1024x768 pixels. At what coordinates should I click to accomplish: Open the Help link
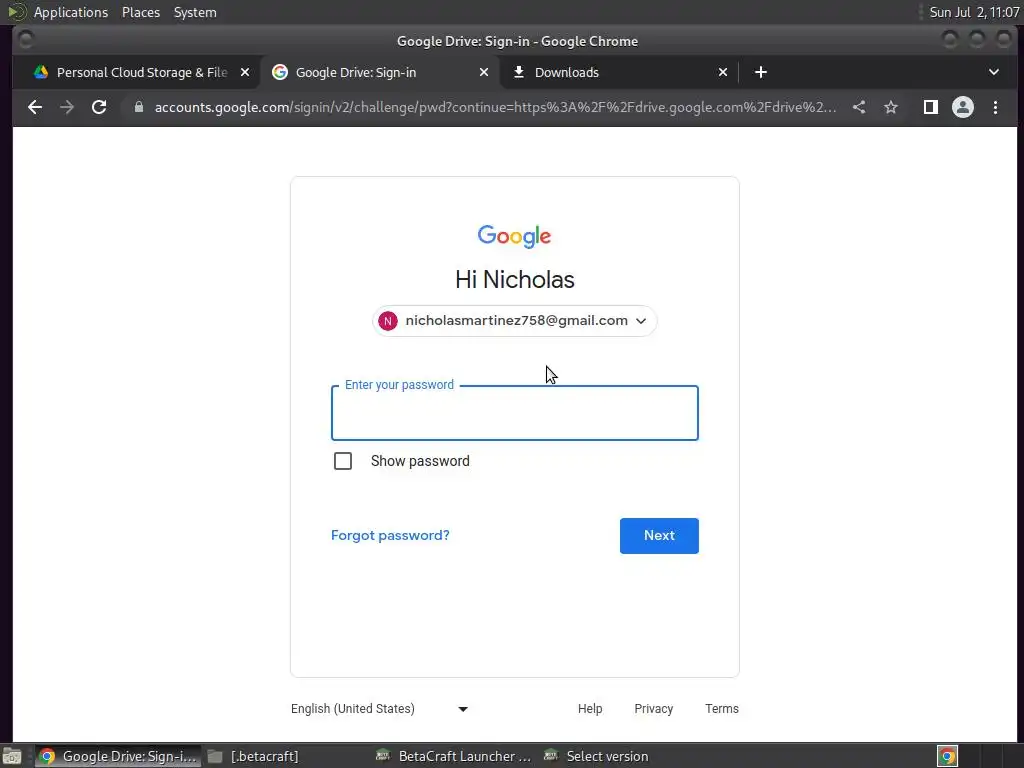point(590,709)
